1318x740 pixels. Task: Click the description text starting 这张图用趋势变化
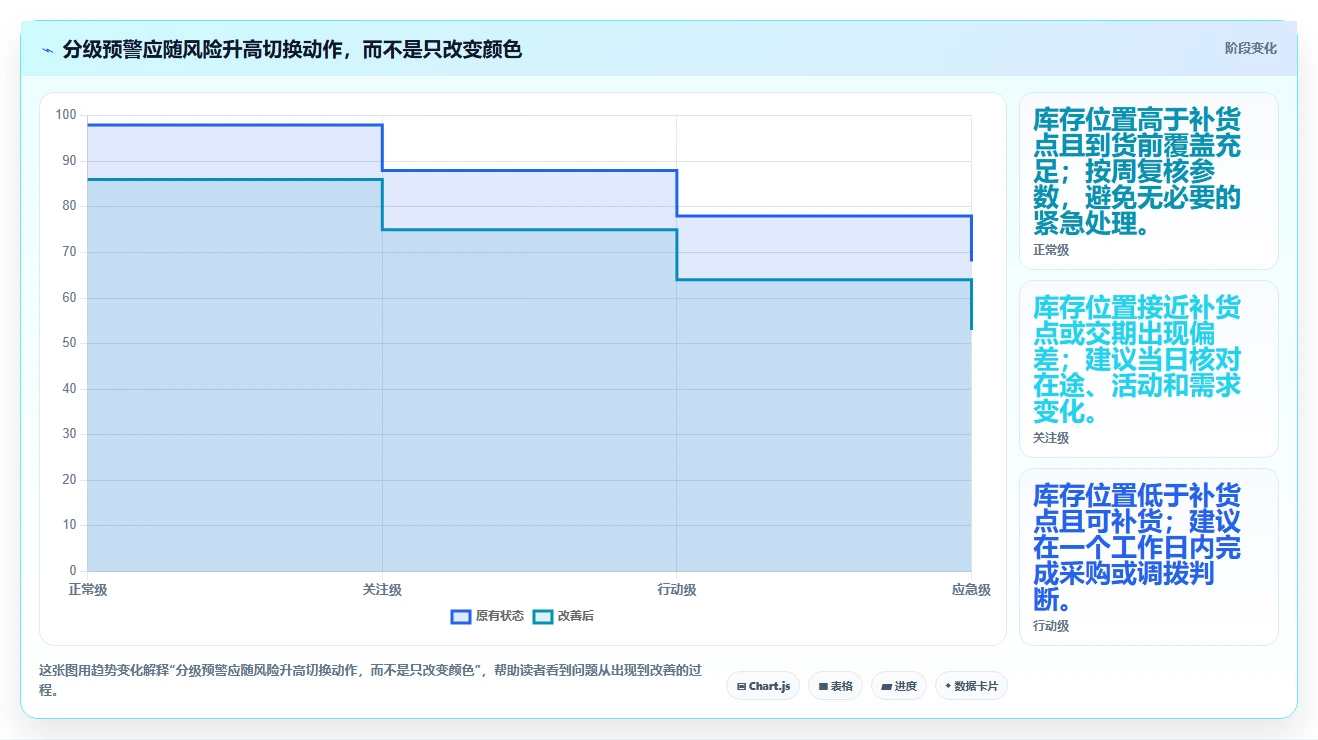point(371,680)
